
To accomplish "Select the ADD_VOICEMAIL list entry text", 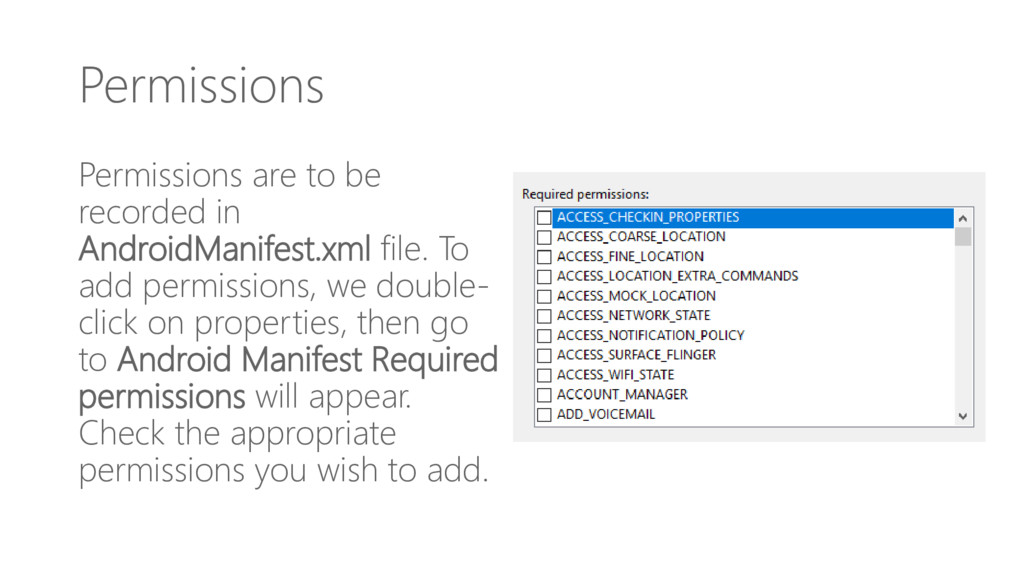I will click(x=605, y=414).
